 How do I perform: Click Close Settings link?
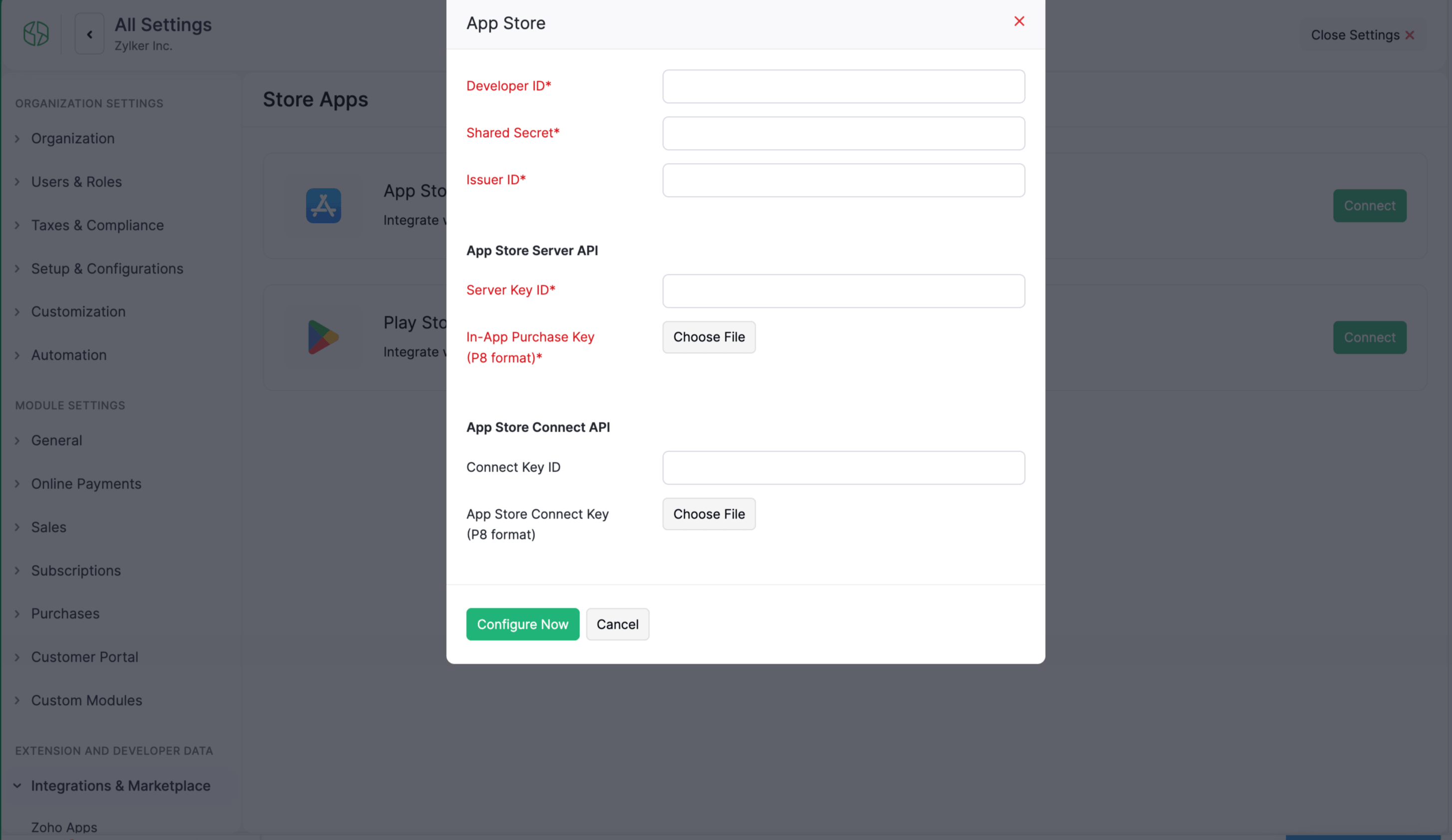pos(1362,35)
